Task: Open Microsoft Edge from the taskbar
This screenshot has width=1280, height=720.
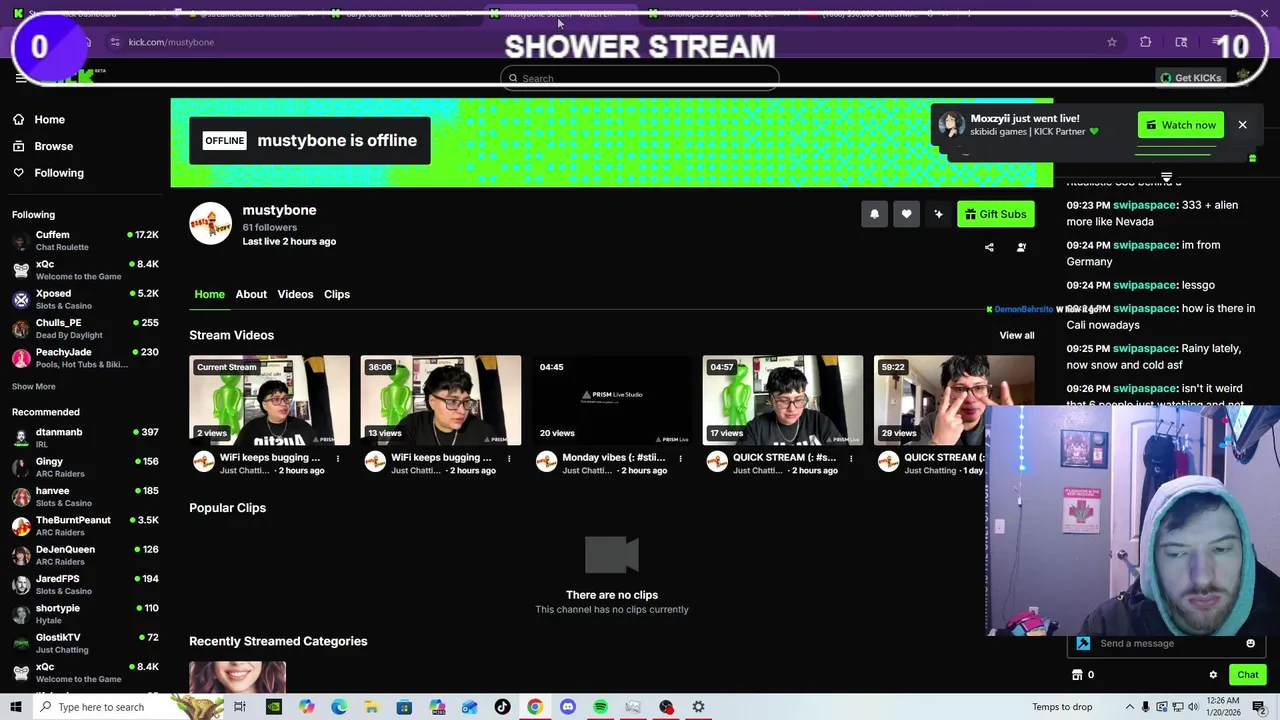Action: tap(339, 707)
